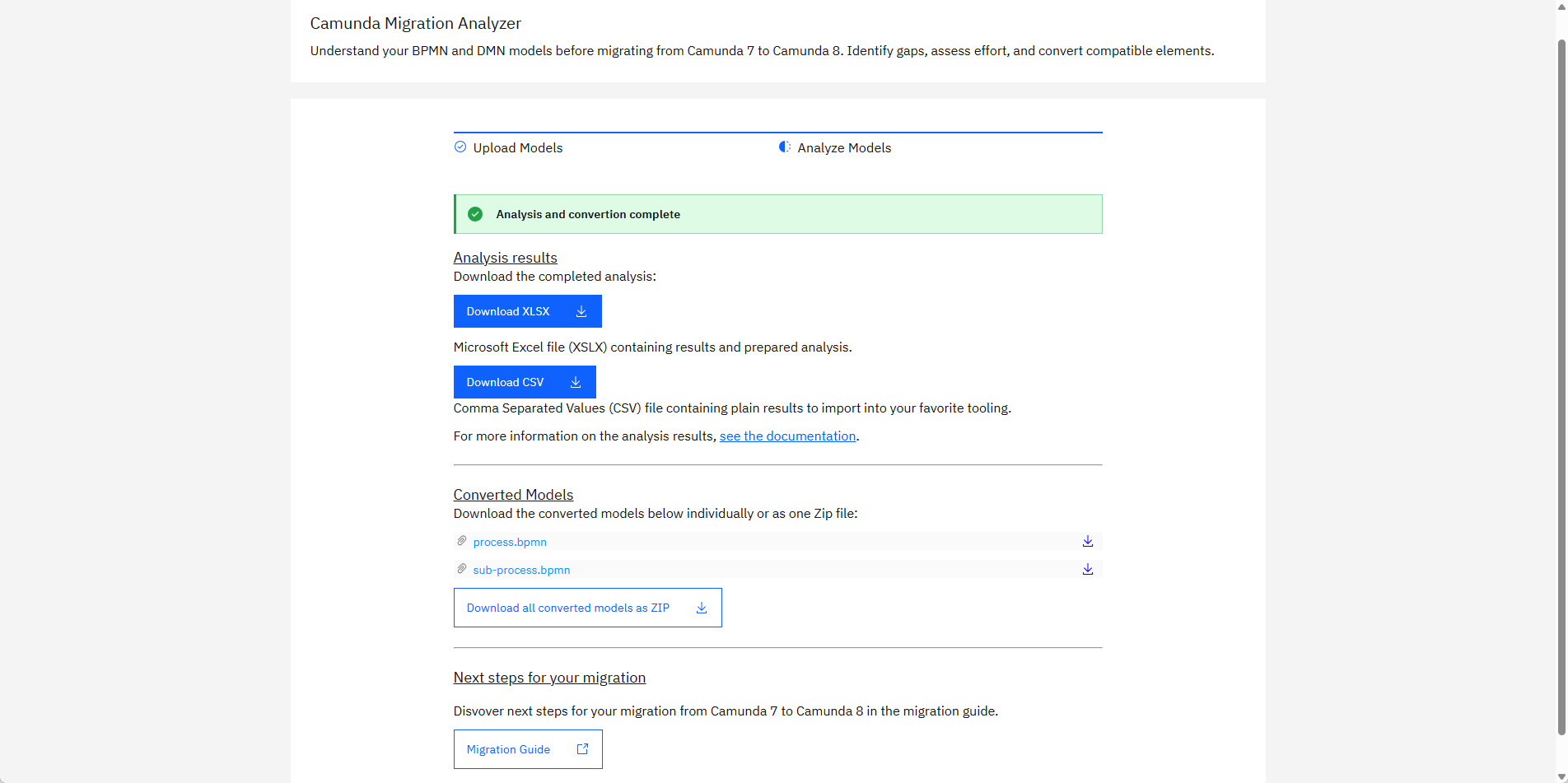1568x783 pixels.
Task: Open the process.bpmn file link
Action: 510,542
